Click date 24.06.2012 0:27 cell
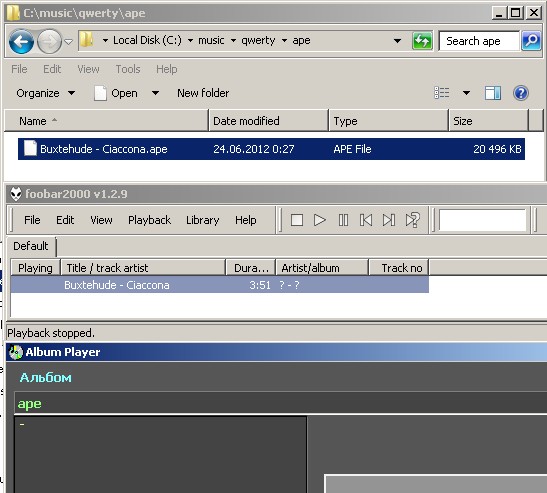Viewport: 547px width, 493px height. pos(254,149)
